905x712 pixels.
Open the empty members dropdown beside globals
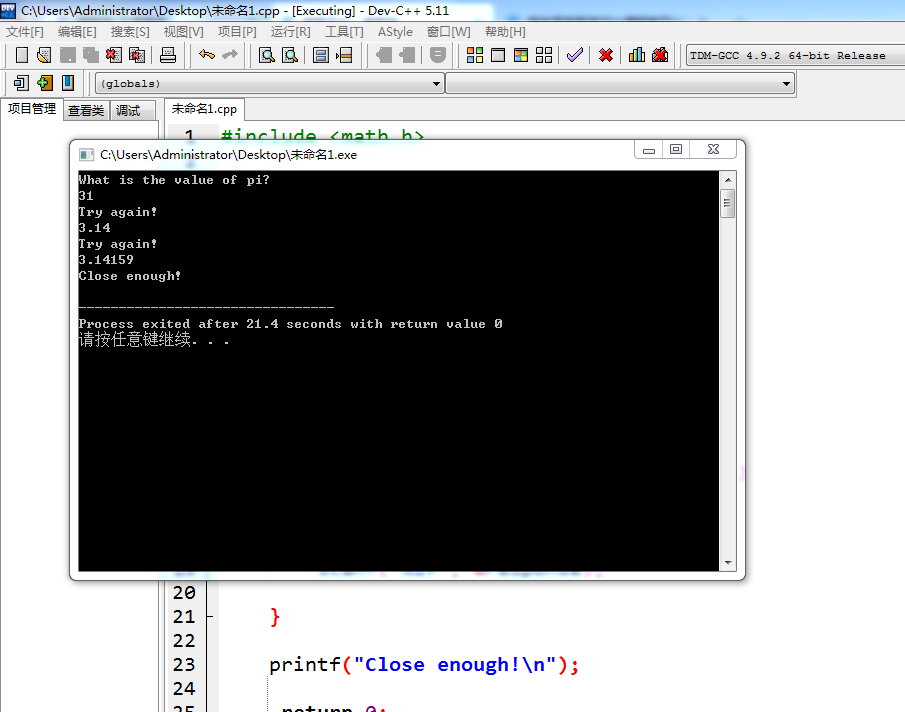(x=620, y=84)
